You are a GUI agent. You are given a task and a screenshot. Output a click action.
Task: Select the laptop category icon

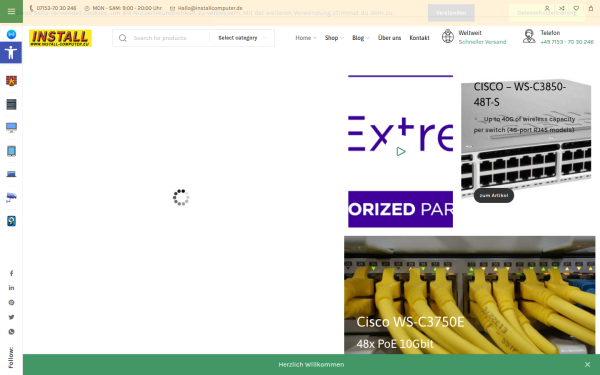11,174
